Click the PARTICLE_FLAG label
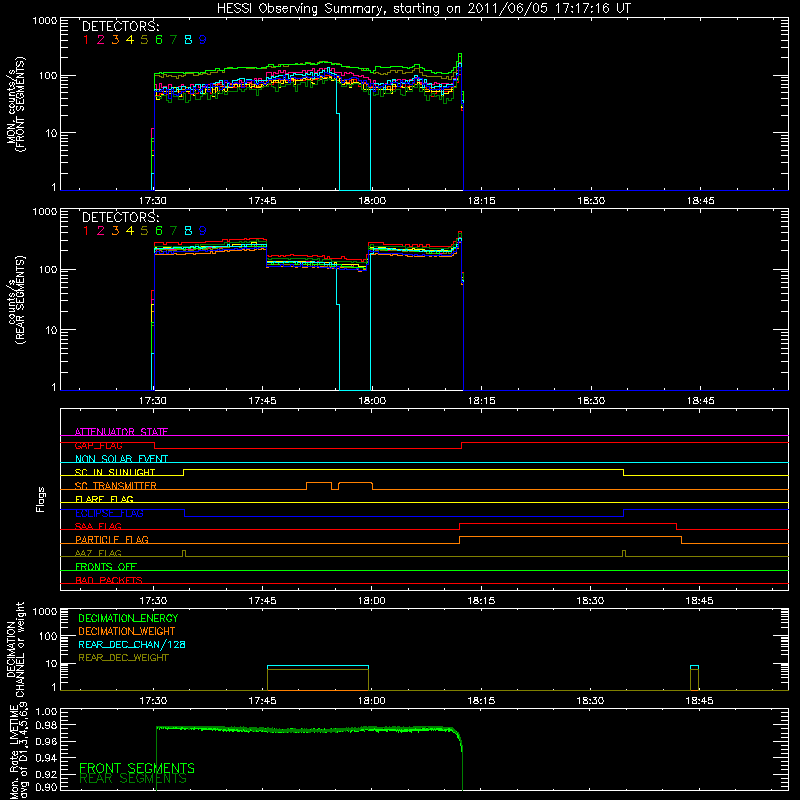800x800 pixels. coord(112,540)
